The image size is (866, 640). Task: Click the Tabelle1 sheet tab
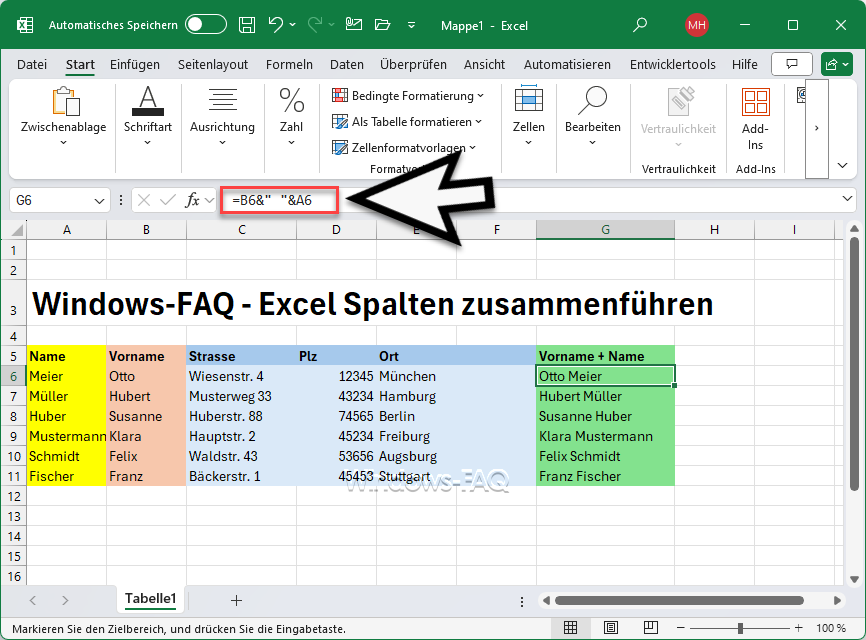pos(150,599)
